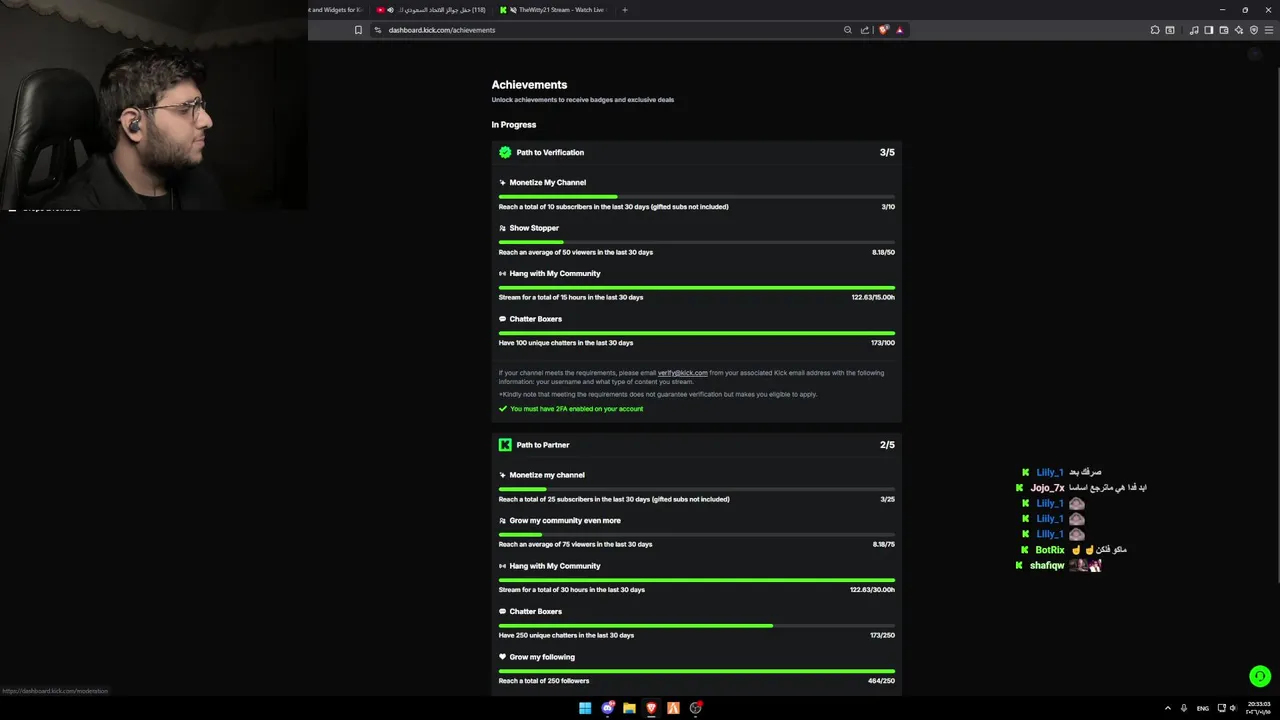This screenshot has height=720, width=1280.
Task: Click the 'In Progress' section label
Action: point(514,125)
